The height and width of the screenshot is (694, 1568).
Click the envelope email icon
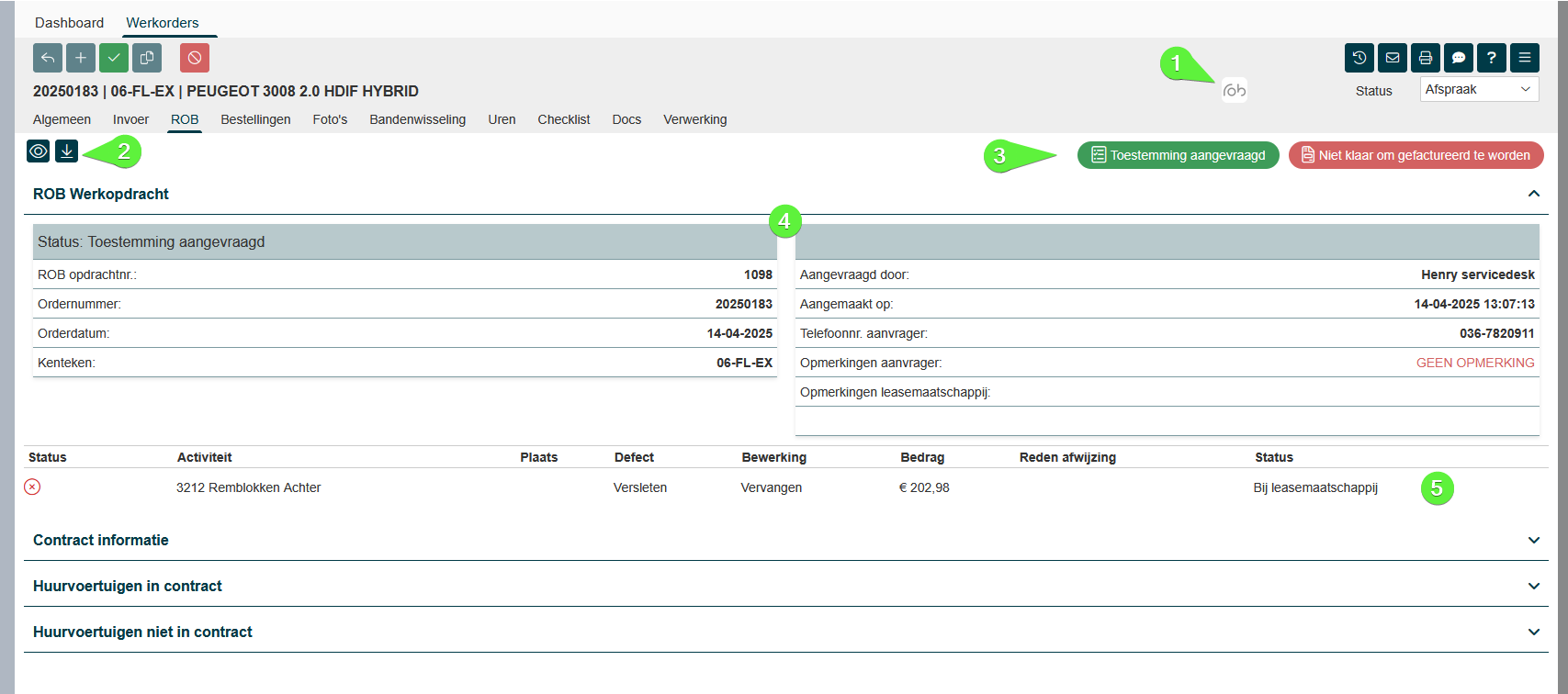(x=1393, y=58)
